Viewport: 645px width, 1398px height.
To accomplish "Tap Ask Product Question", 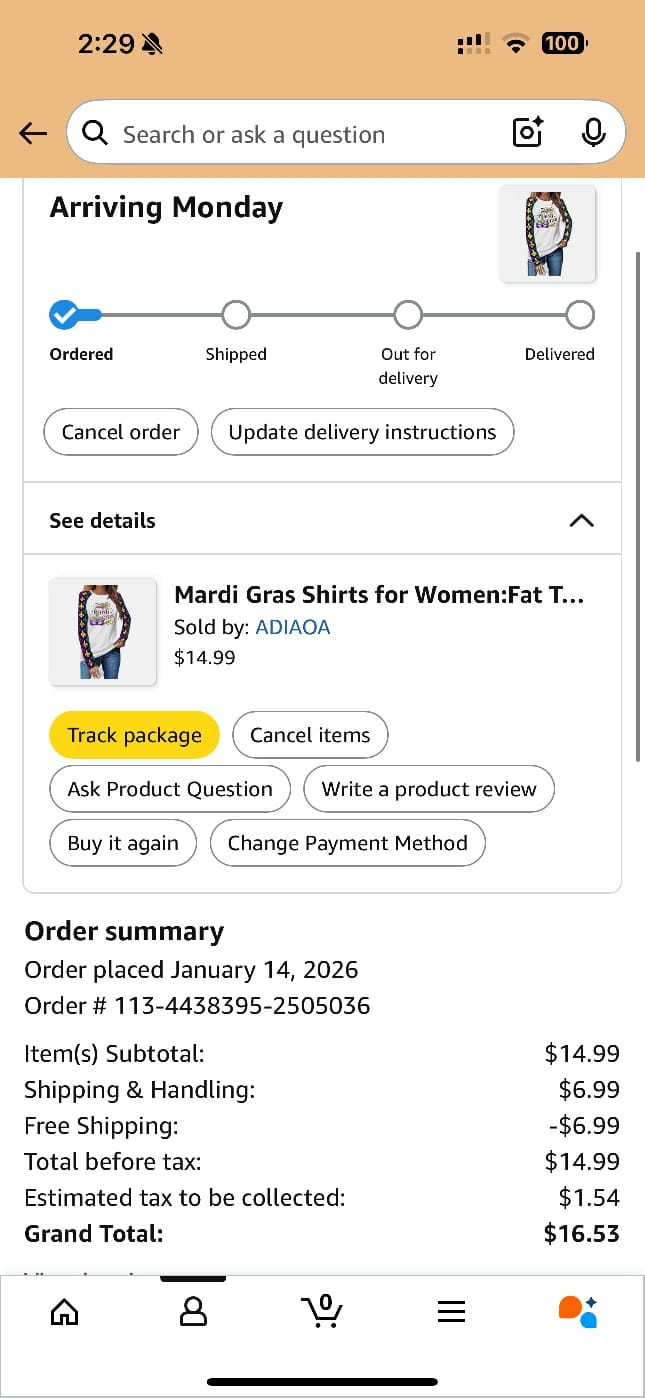I will [x=170, y=789].
